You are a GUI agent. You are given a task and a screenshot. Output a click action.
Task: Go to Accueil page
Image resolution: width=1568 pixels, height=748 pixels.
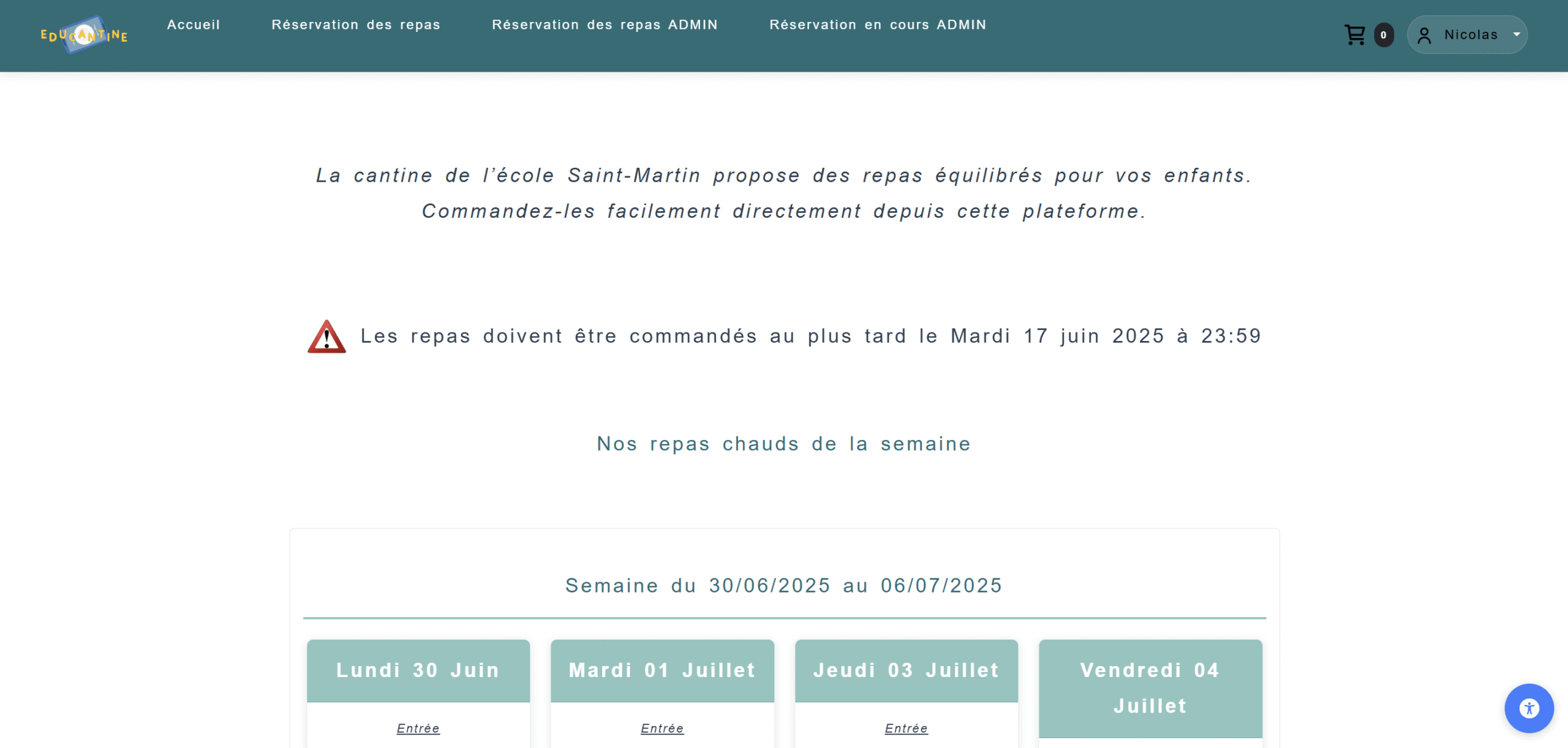tap(194, 25)
